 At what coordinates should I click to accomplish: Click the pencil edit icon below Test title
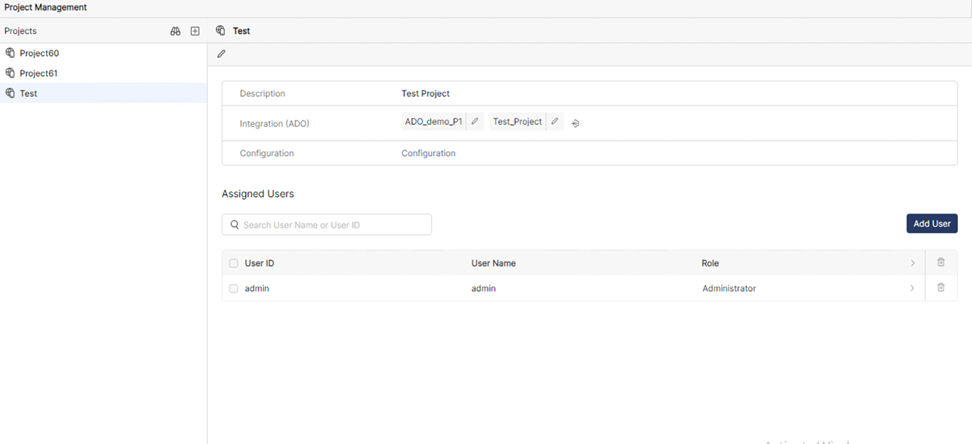[x=222, y=54]
